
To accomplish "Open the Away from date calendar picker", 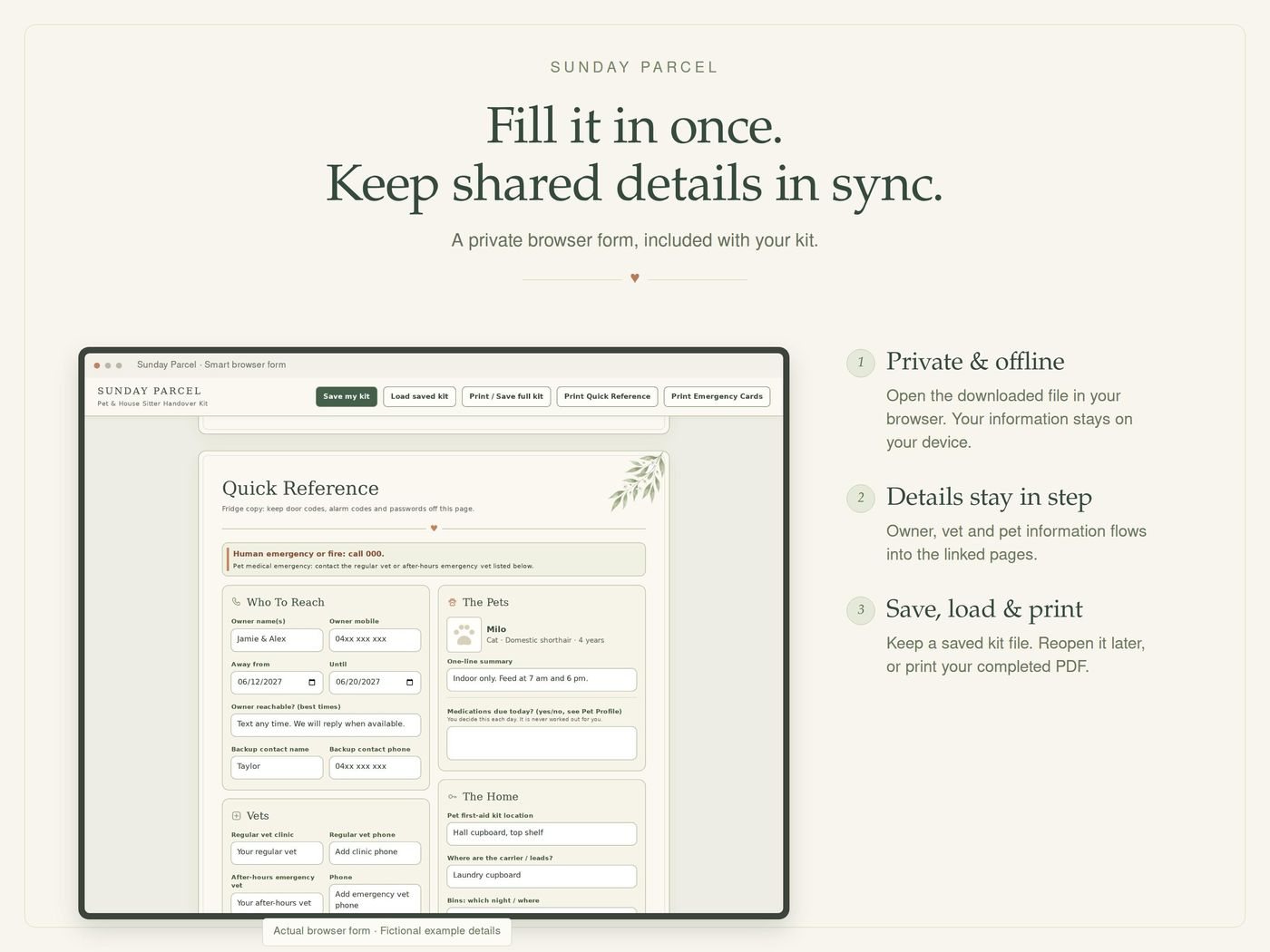I will pyautogui.click(x=312, y=682).
